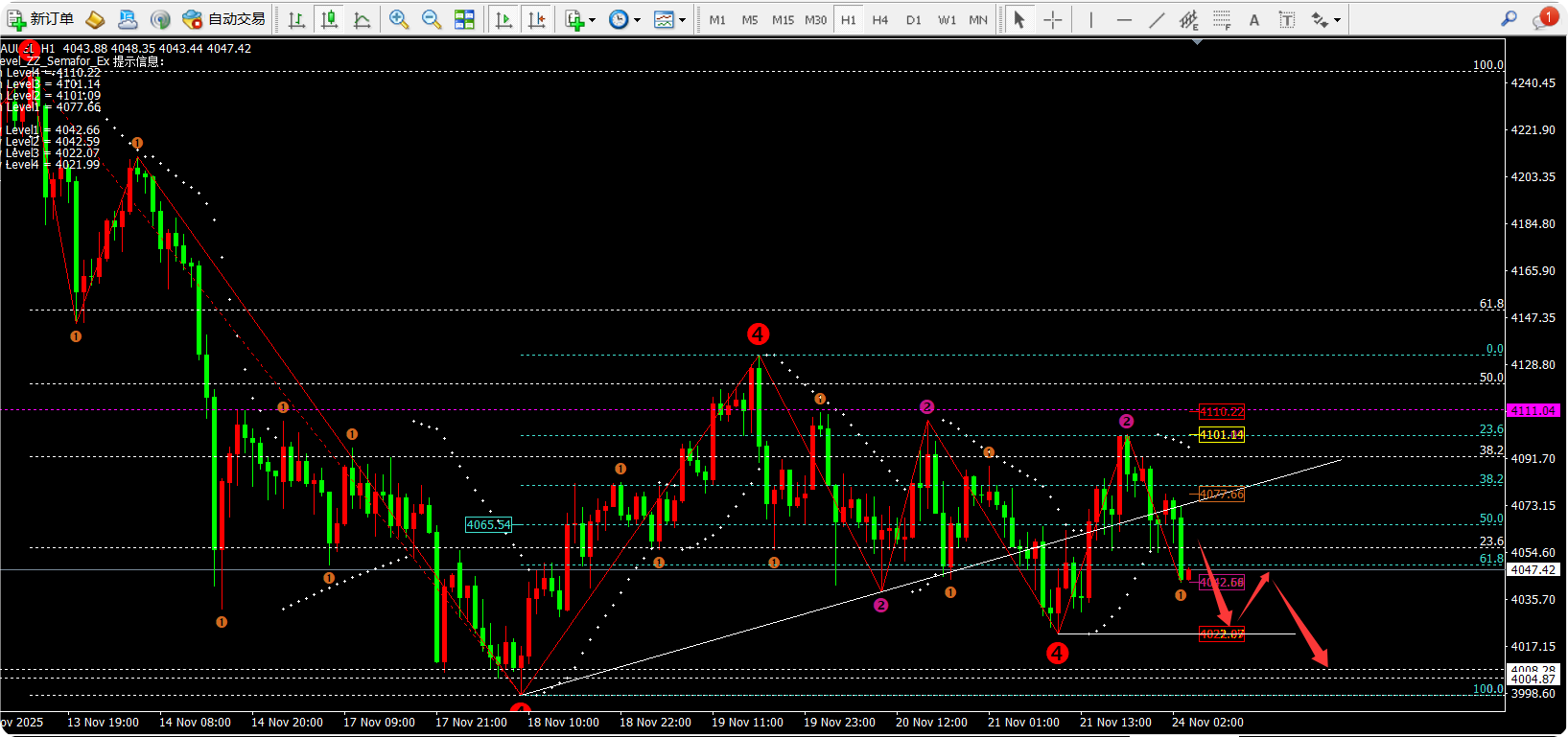Switch timeframe to M15
Image resolution: width=1568 pixels, height=737 pixels.
click(x=783, y=19)
